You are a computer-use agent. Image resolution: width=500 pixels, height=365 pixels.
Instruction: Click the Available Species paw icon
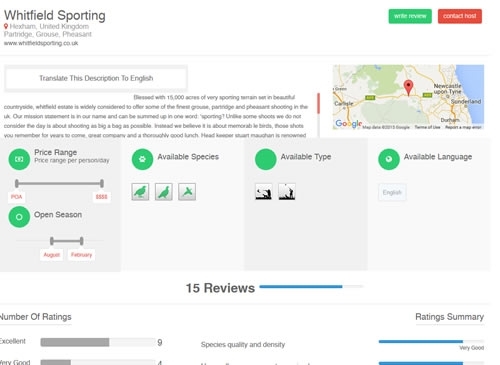point(142,159)
